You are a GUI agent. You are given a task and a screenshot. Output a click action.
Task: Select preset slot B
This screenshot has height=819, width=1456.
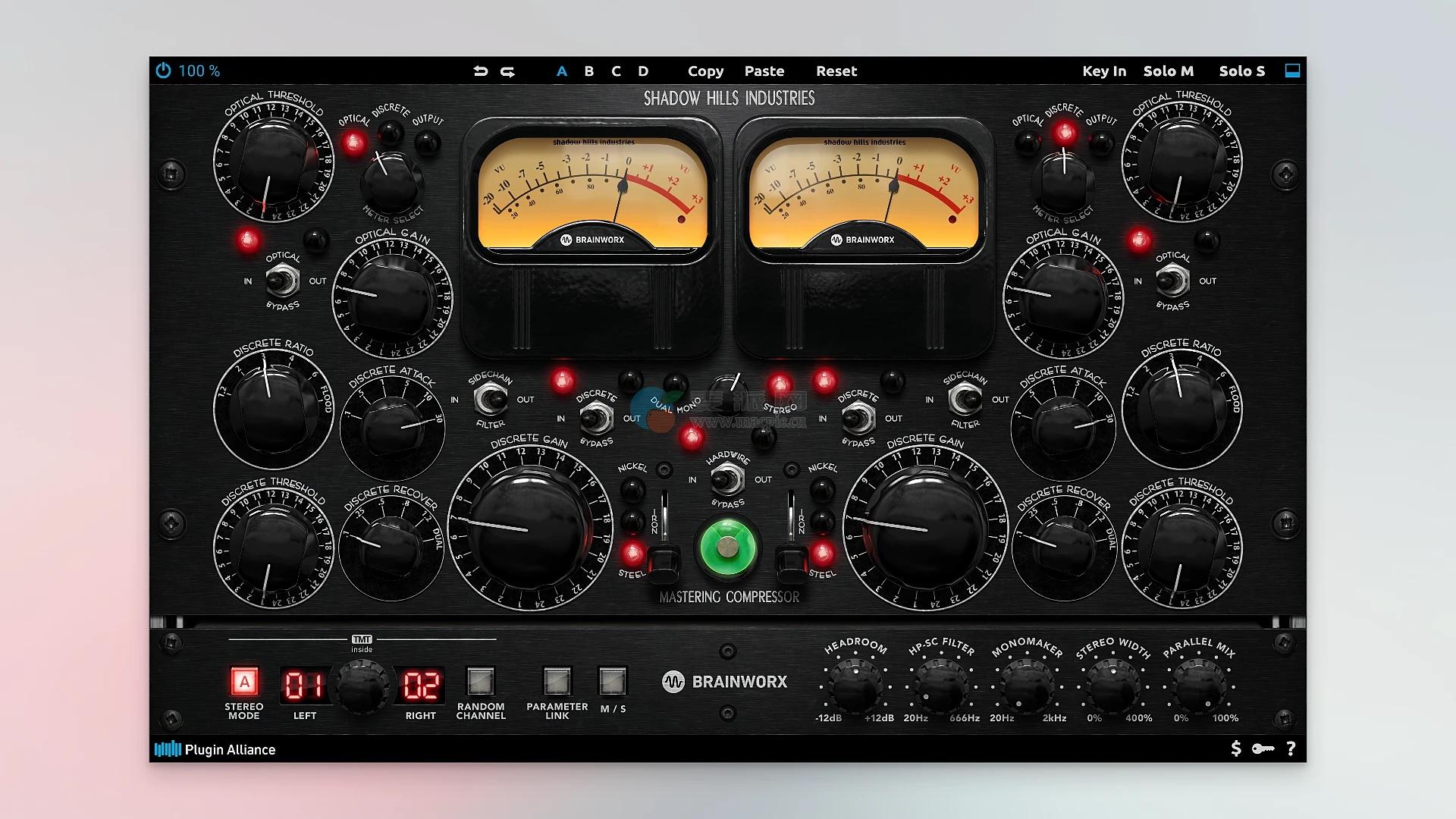[588, 71]
